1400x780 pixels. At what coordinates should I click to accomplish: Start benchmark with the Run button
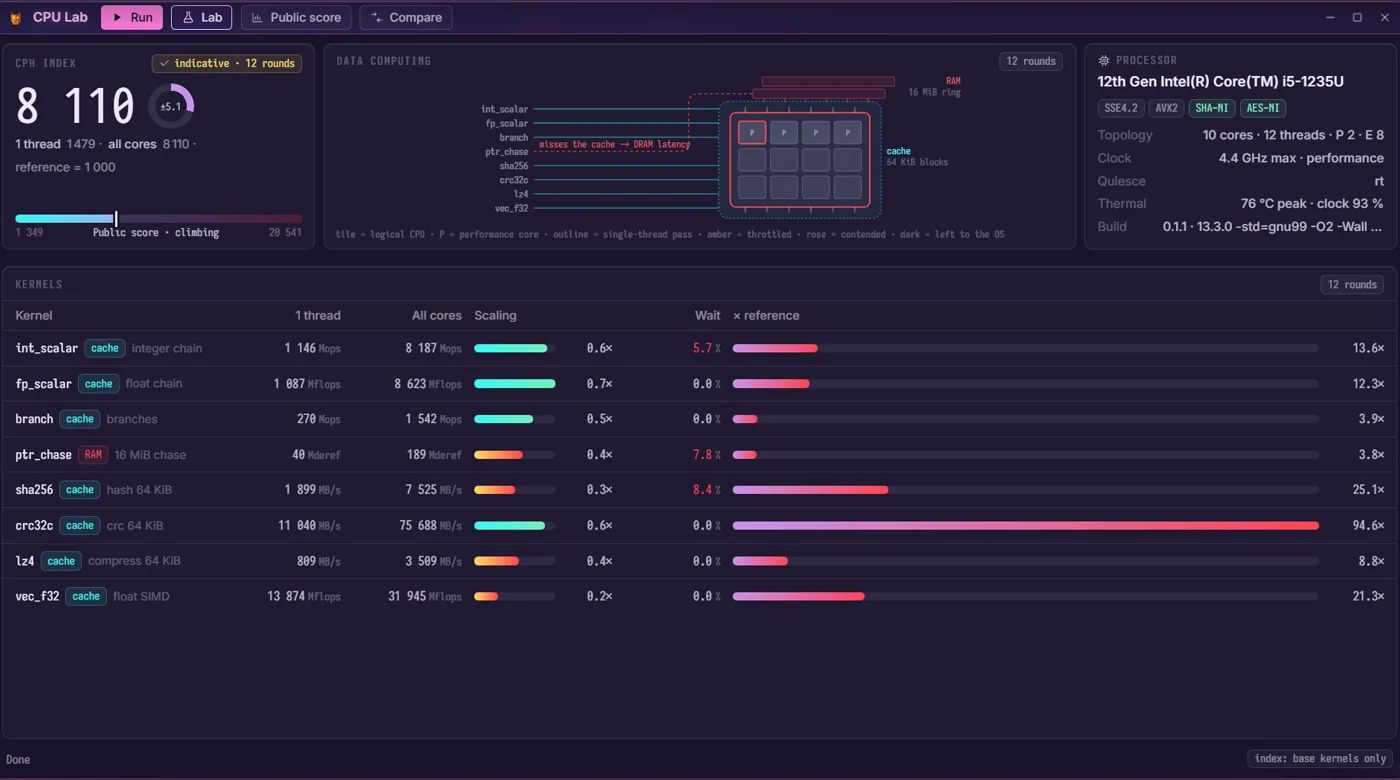pyautogui.click(x=132, y=17)
